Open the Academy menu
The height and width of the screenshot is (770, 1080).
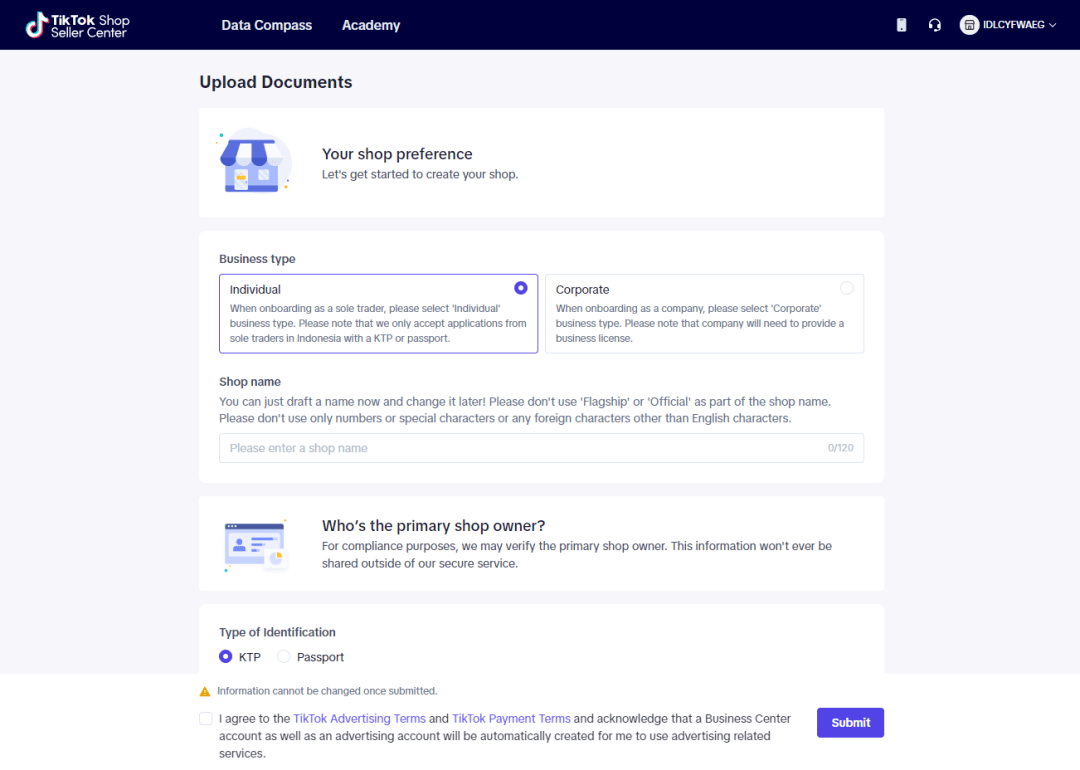point(371,25)
